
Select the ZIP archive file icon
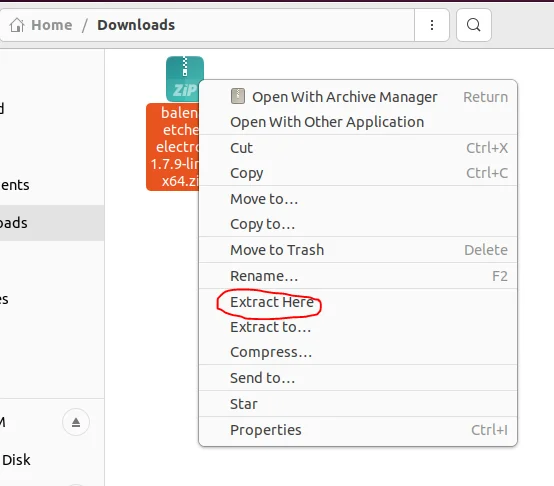click(185, 79)
